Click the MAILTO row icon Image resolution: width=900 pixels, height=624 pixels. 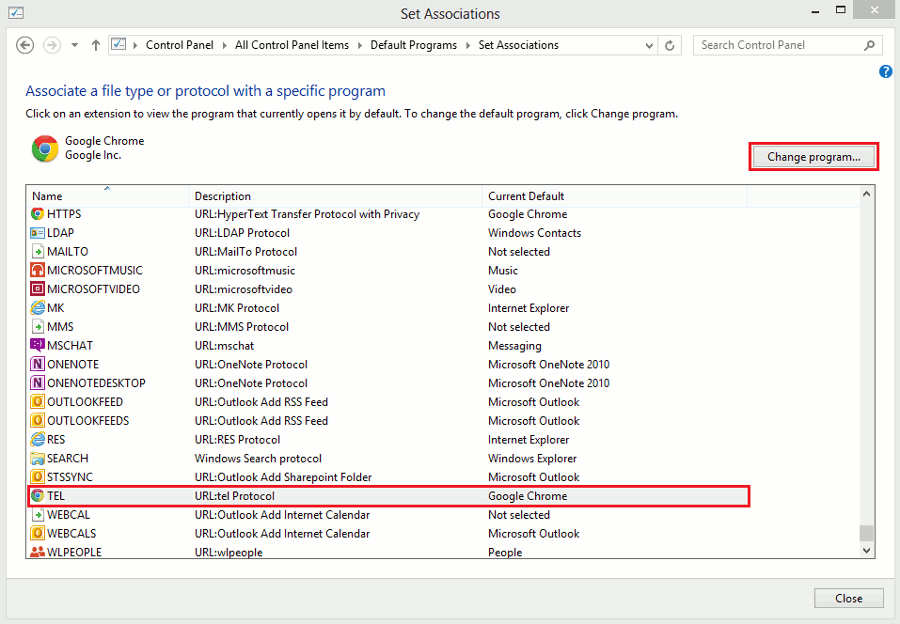coord(37,251)
